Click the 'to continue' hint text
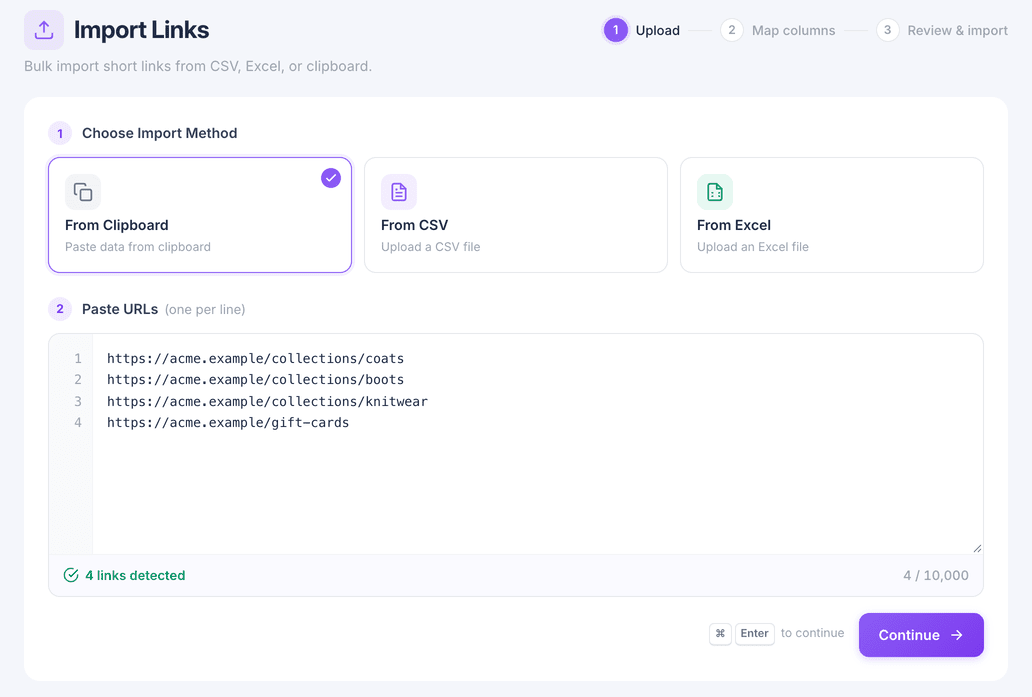The height and width of the screenshot is (697, 1032). pos(812,633)
